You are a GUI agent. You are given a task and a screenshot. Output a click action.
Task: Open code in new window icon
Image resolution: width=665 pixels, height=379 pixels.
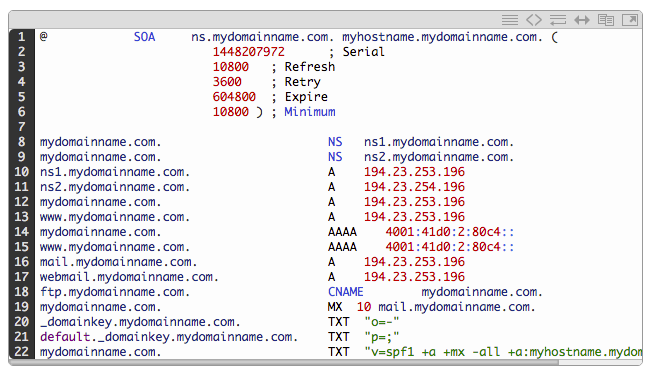pos(630,20)
